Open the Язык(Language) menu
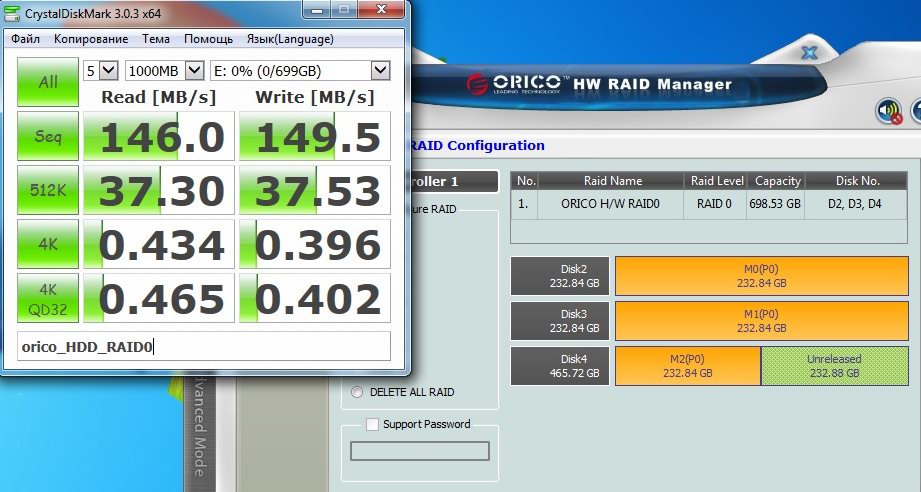 (290, 39)
